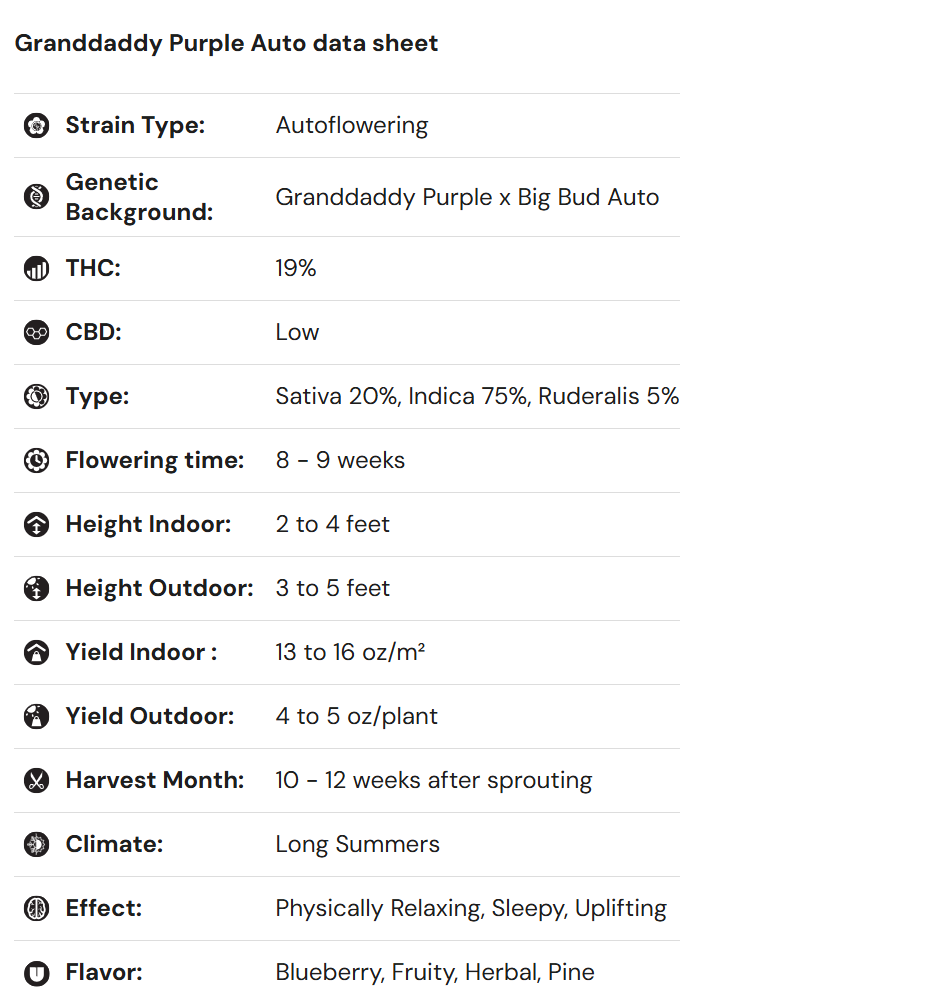Image resolution: width=949 pixels, height=1006 pixels.
Task: Click the Height Indoor arrow icon
Action: [x=36, y=525]
